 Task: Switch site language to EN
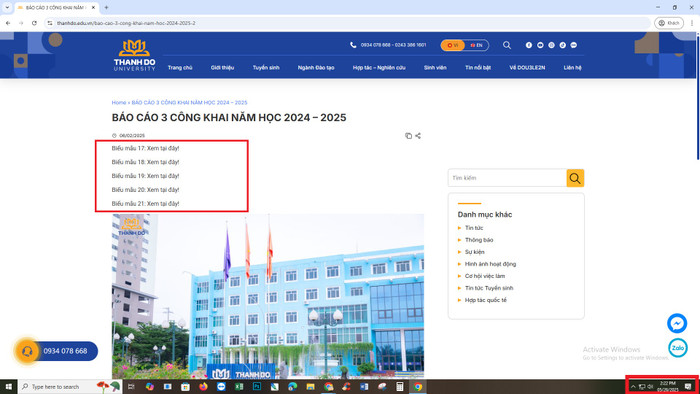476,45
